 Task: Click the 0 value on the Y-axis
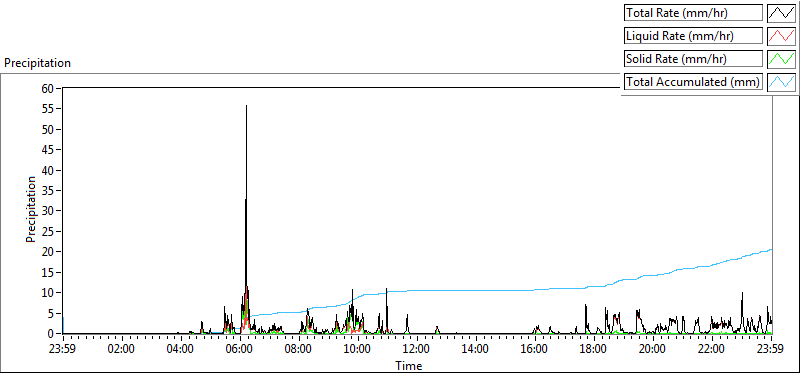click(x=51, y=334)
